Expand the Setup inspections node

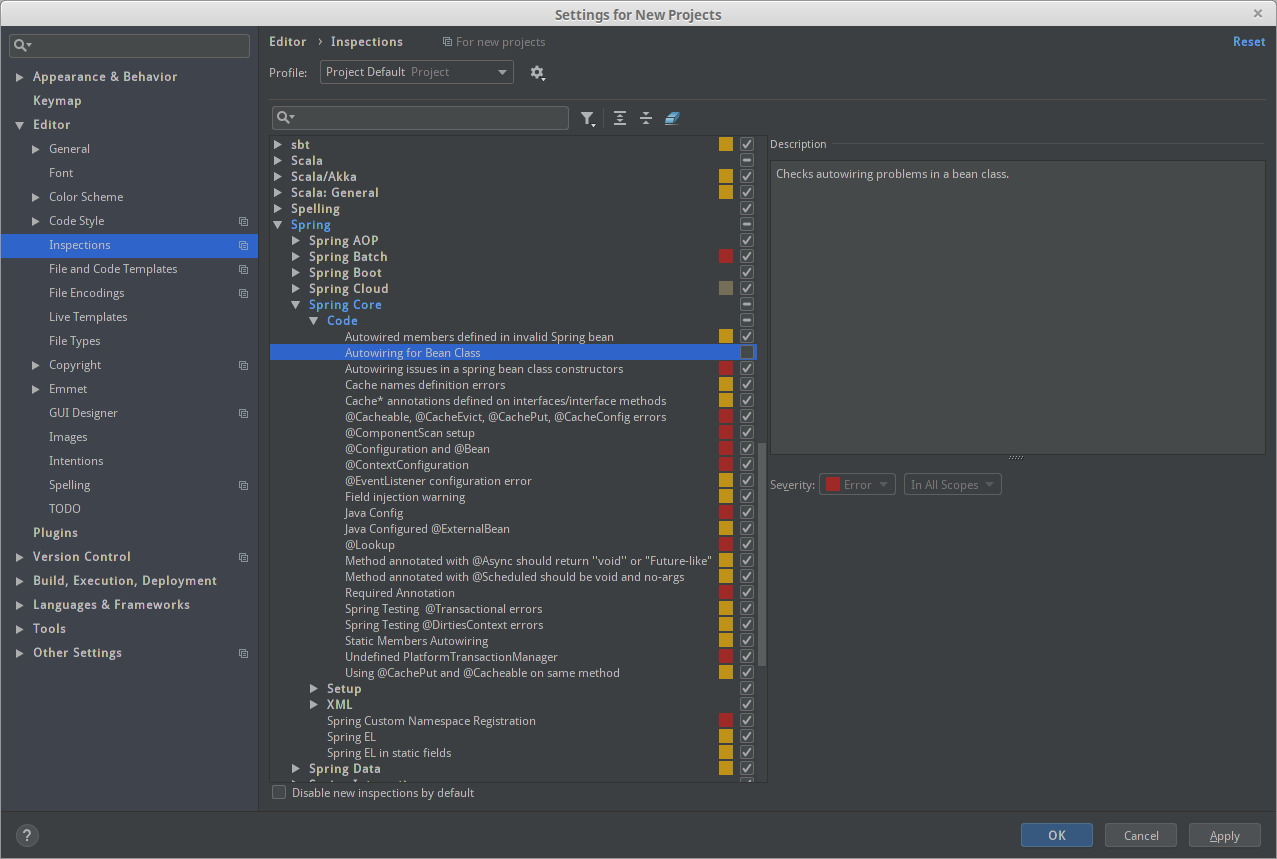click(314, 689)
